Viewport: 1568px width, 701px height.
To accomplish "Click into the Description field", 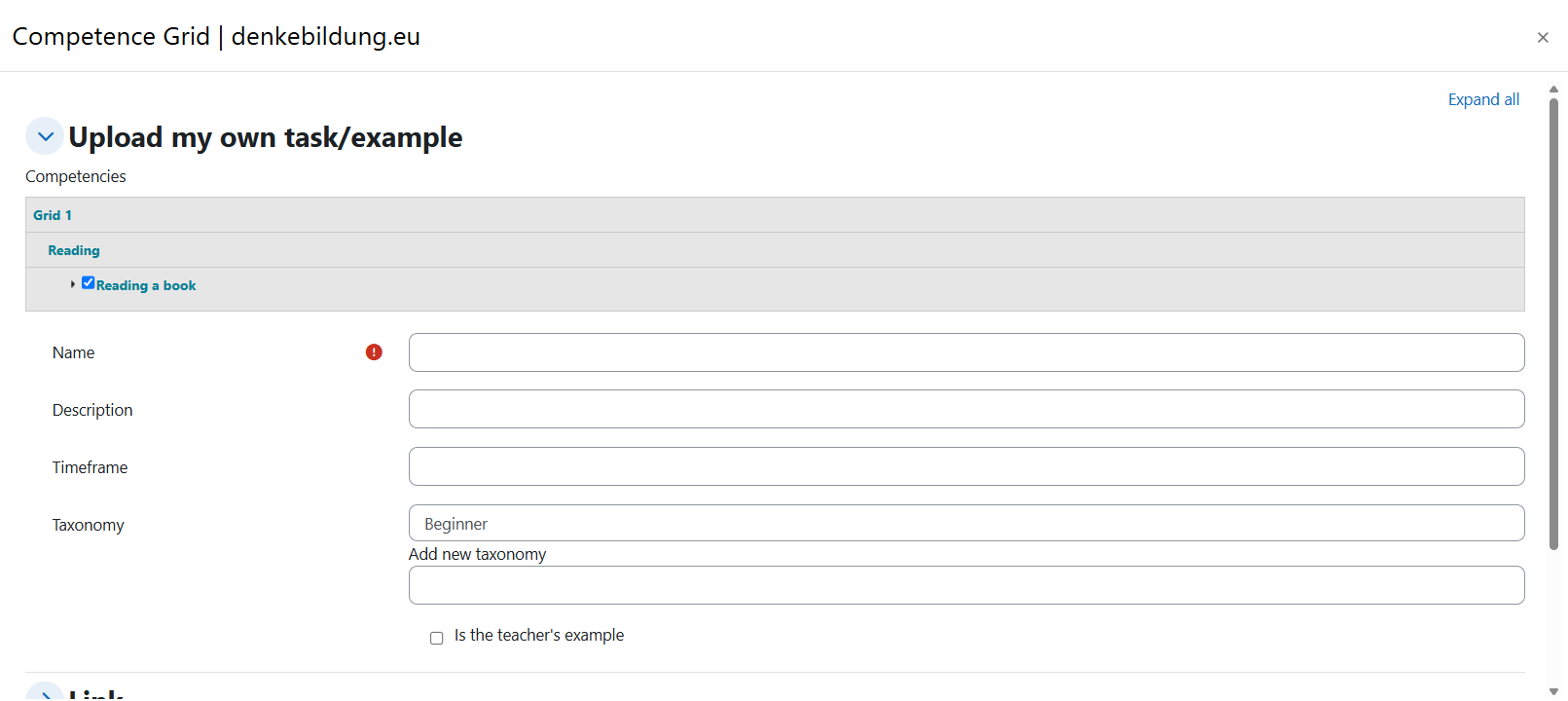I will click(966, 409).
